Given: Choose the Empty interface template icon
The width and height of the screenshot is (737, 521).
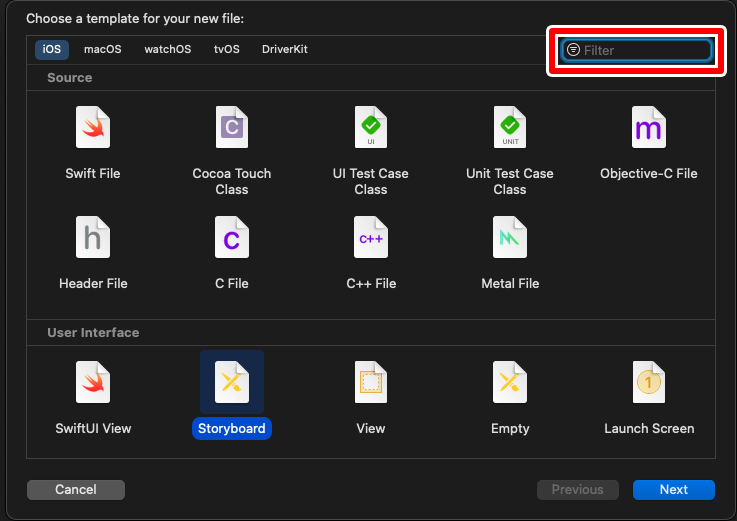Looking at the screenshot, I should pos(510,382).
